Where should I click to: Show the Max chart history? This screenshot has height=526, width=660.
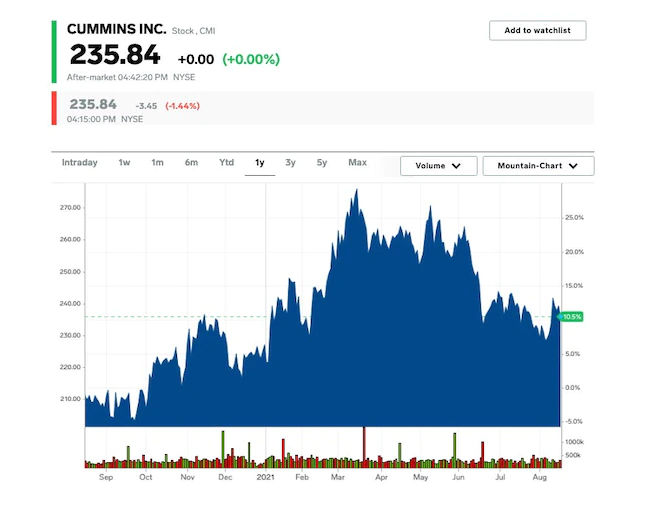(x=357, y=162)
